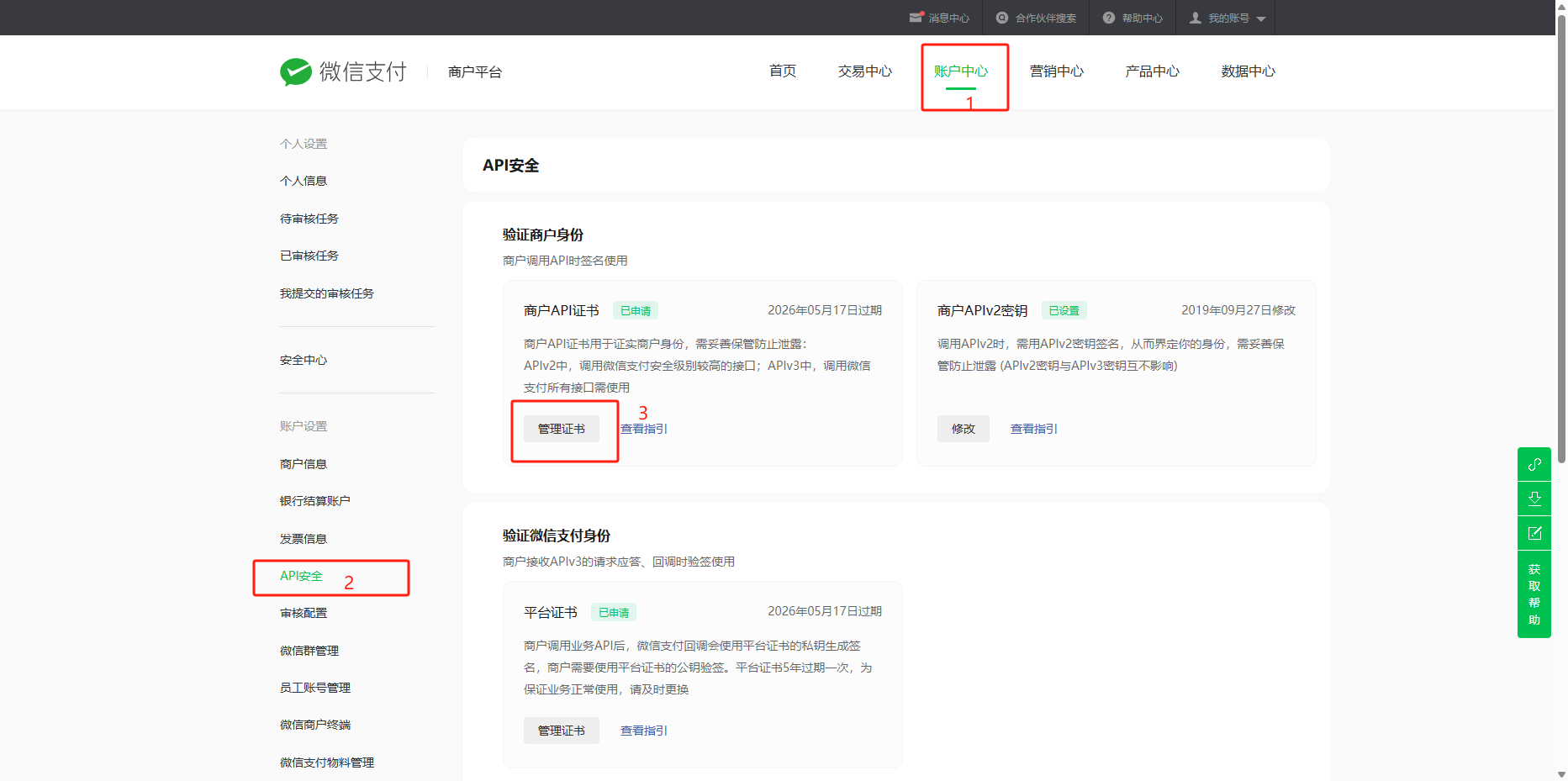The image size is (1568, 781).
Task: Select the 账户中心 tab
Action: pyautogui.click(x=961, y=71)
